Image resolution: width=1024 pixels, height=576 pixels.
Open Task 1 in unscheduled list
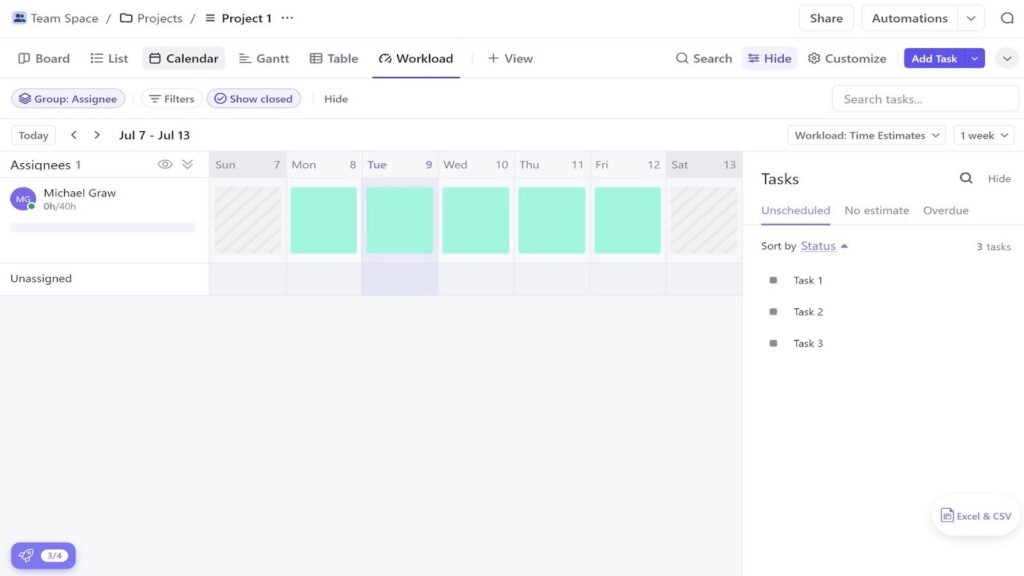(808, 280)
